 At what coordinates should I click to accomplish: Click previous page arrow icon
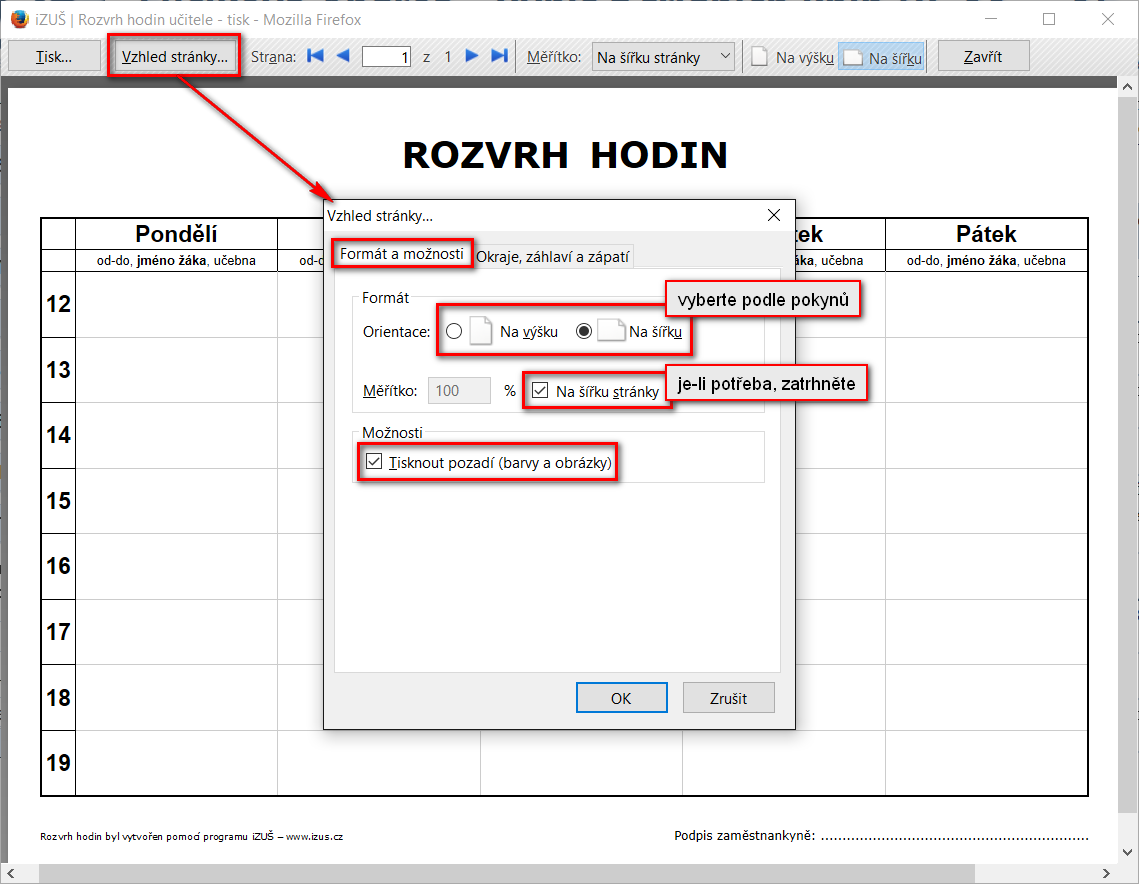[342, 57]
